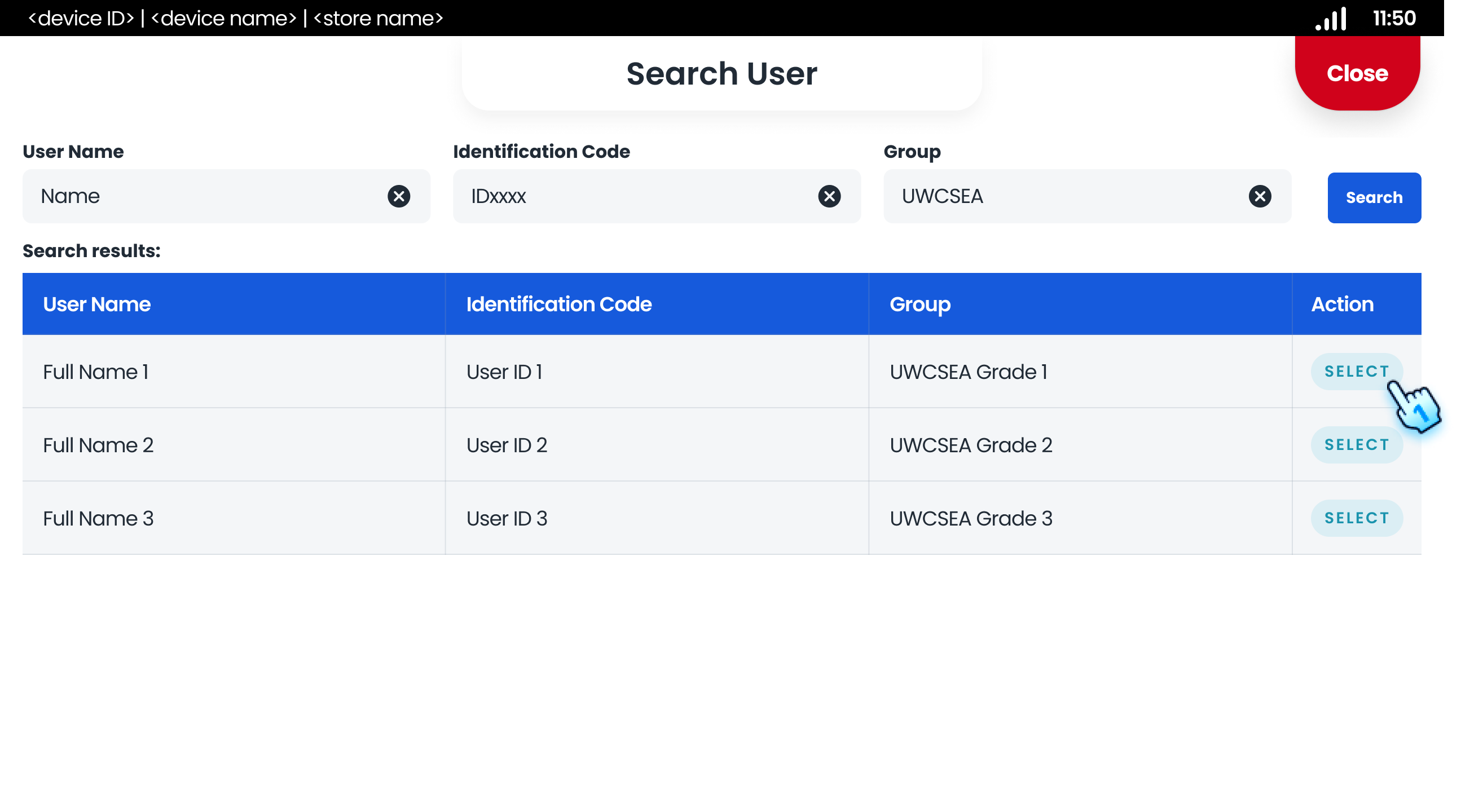Select Full Name 1 from results
Image resolution: width=1461 pixels, height=812 pixels.
(1357, 372)
